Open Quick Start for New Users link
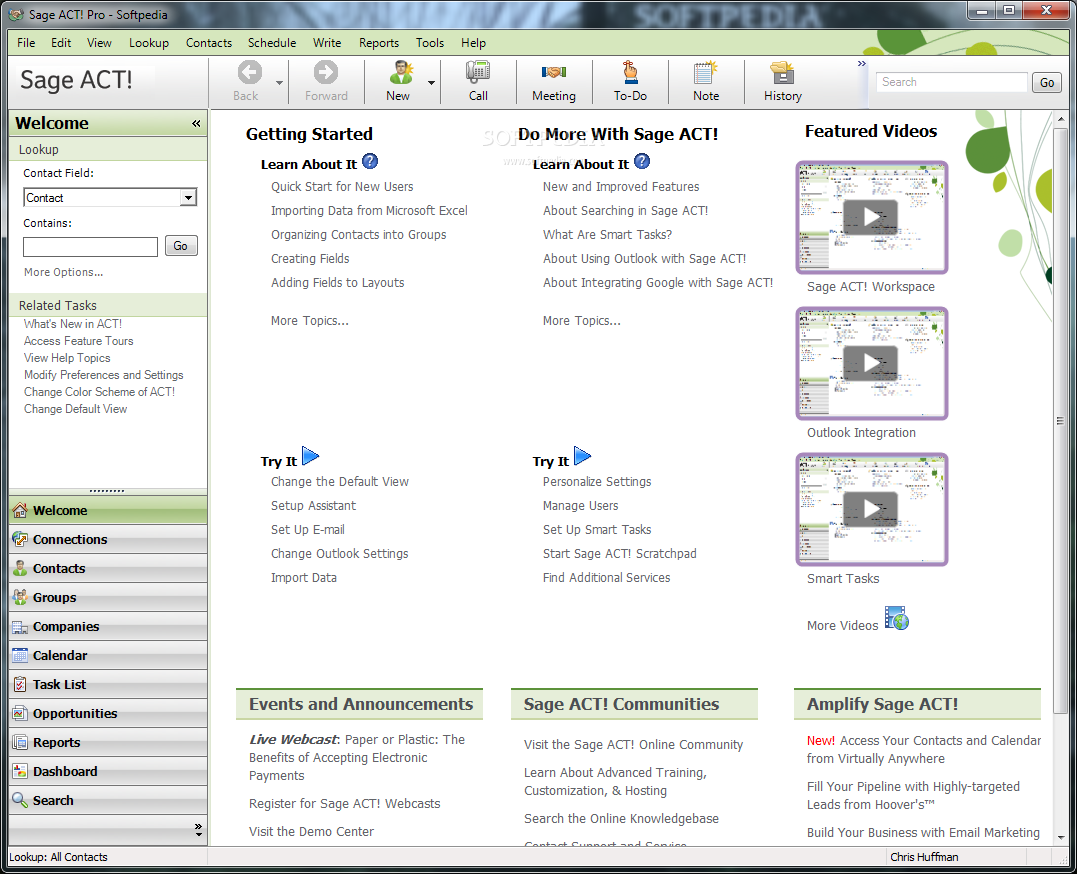The image size is (1077, 874). (342, 187)
